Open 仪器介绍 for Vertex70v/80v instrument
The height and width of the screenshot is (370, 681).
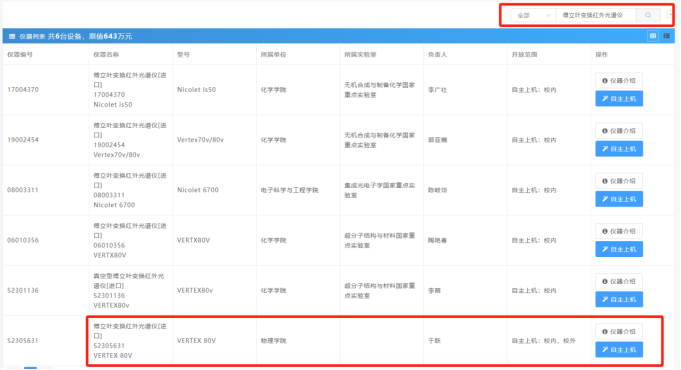click(619, 131)
